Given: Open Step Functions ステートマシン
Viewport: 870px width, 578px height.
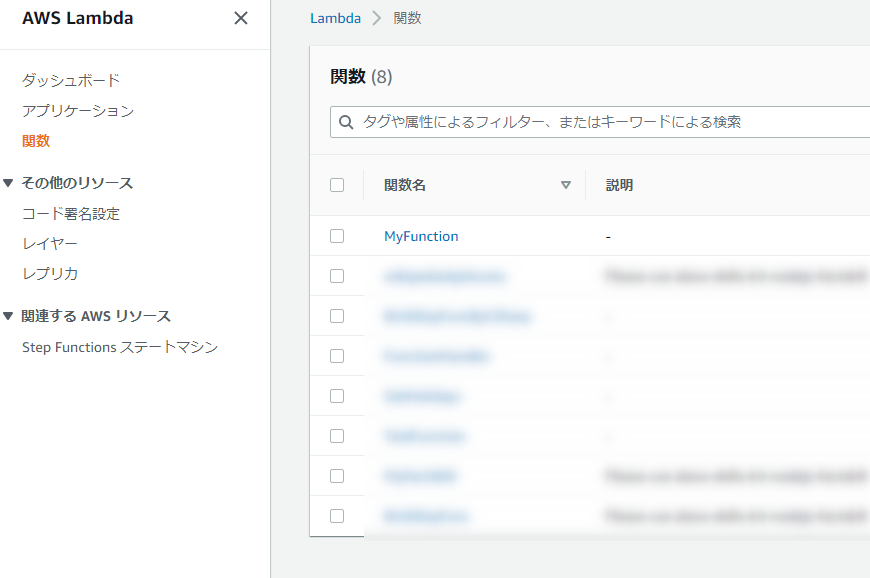Looking at the screenshot, I should [x=120, y=347].
